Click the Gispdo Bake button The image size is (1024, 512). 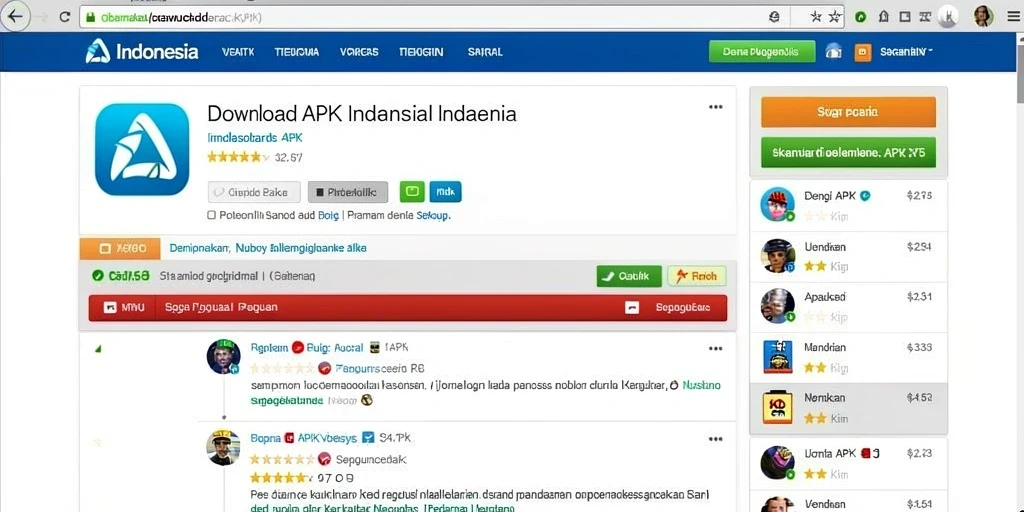coord(254,192)
